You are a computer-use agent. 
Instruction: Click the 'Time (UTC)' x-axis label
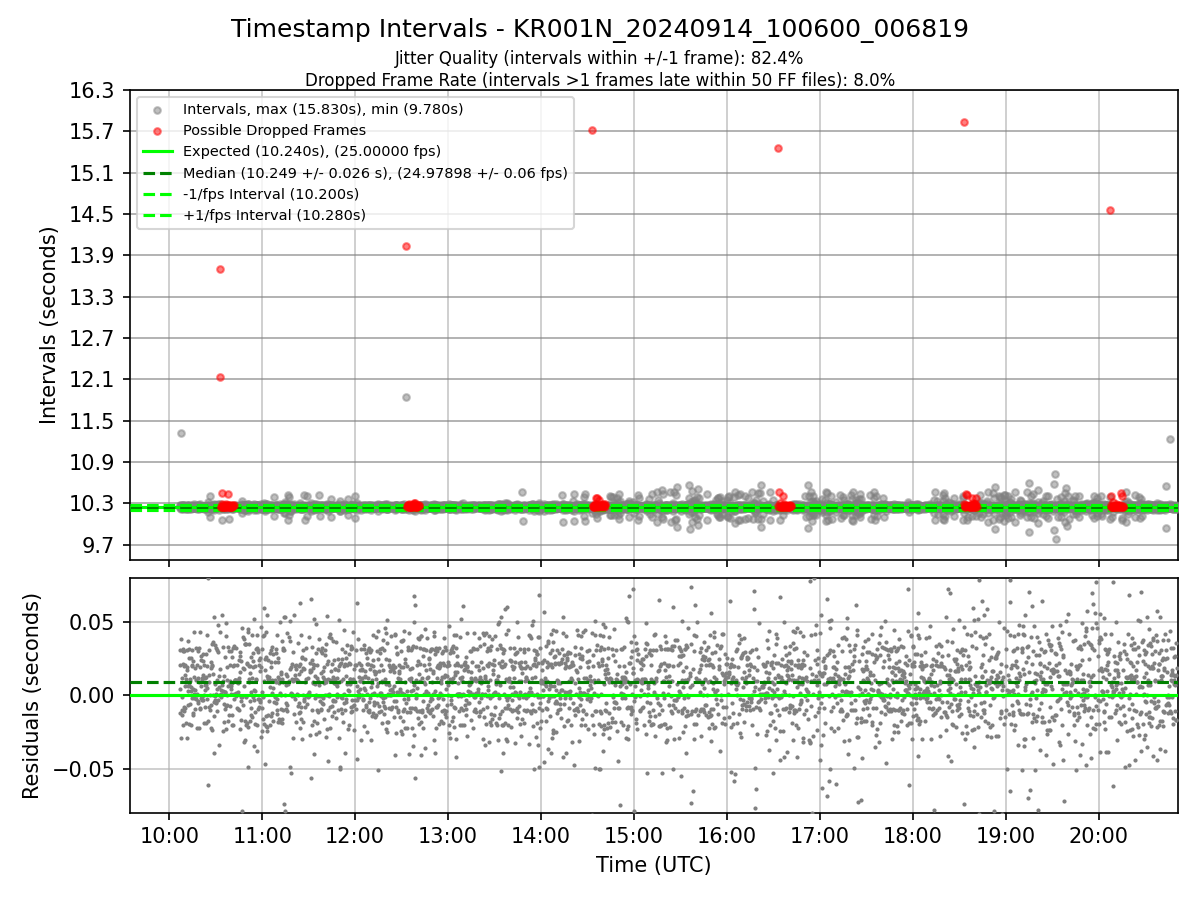pos(653,865)
